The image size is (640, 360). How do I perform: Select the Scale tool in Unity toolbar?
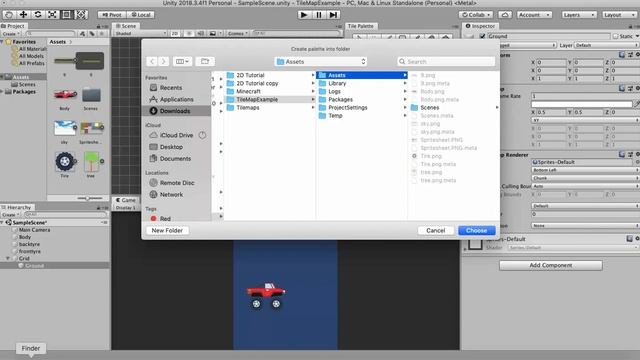[x=52, y=15]
